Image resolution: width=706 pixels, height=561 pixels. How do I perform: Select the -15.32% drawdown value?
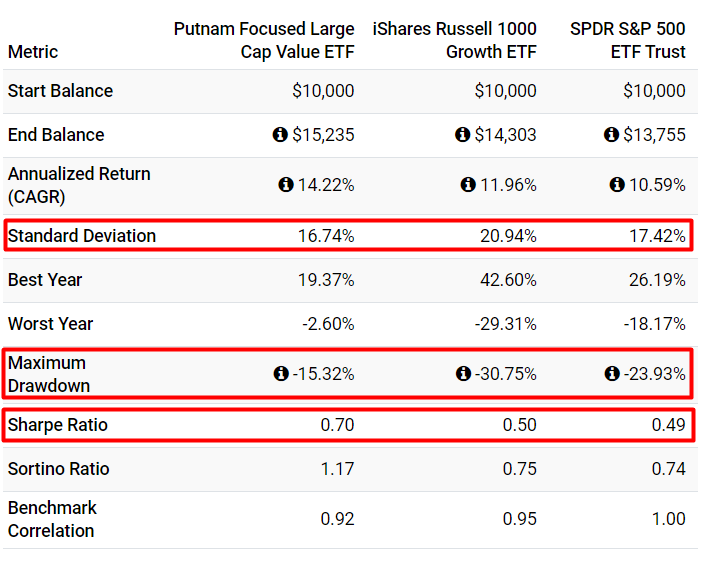pyautogui.click(x=324, y=374)
